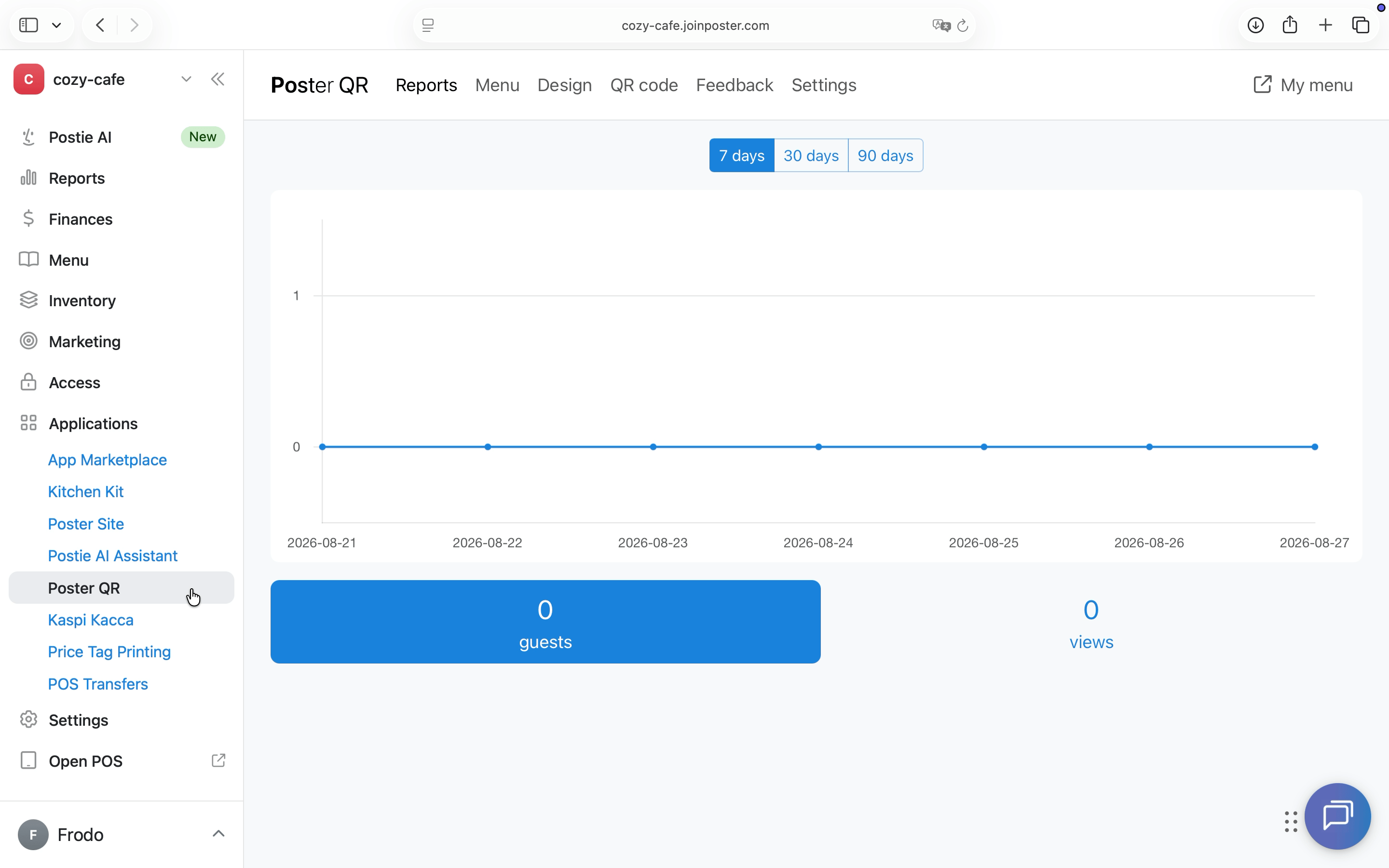Open POS Transfers

click(x=98, y=684)
